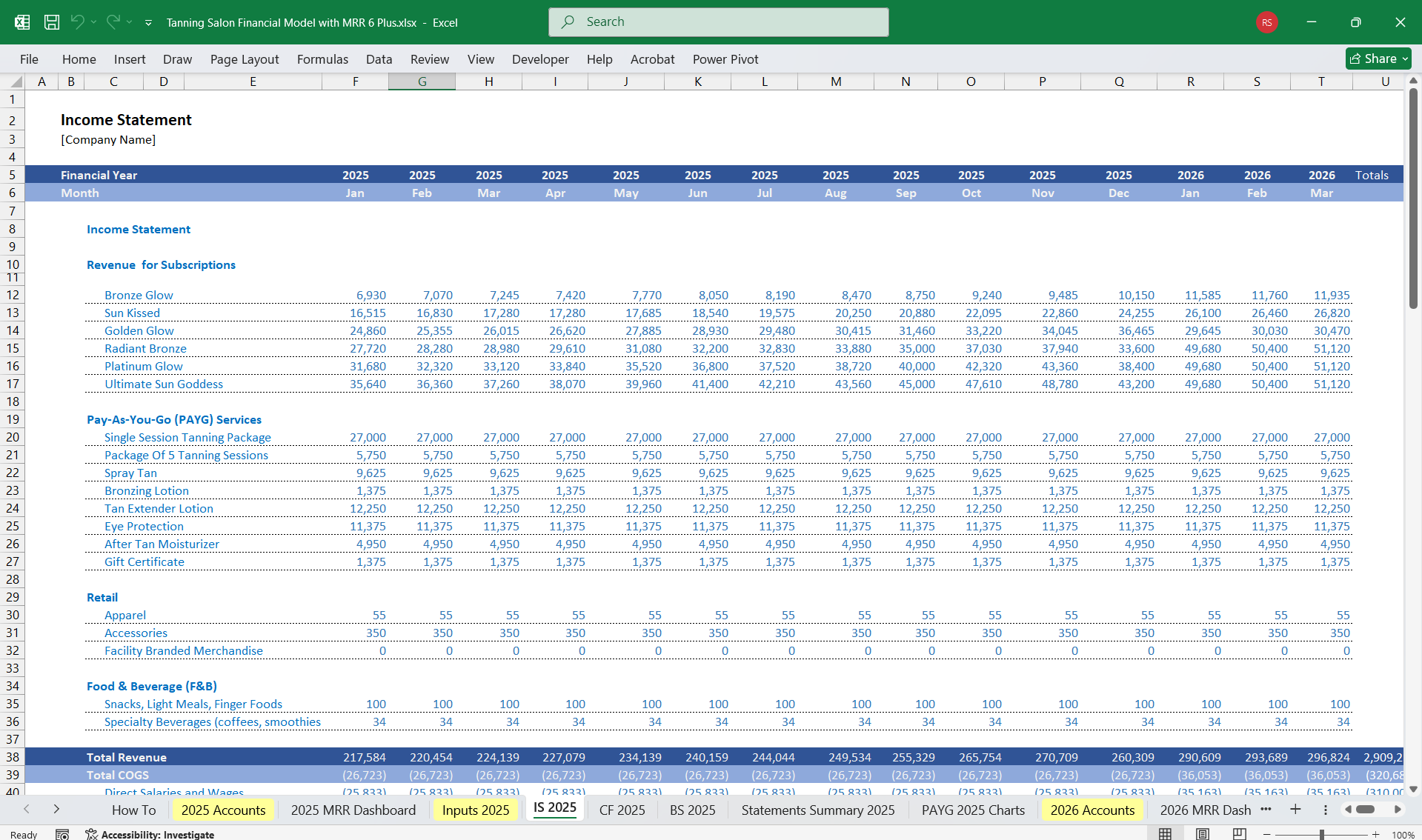Click the New Sheet plus button
The height and width of the screenshot is (840, 1422).
pos(1296,810)
